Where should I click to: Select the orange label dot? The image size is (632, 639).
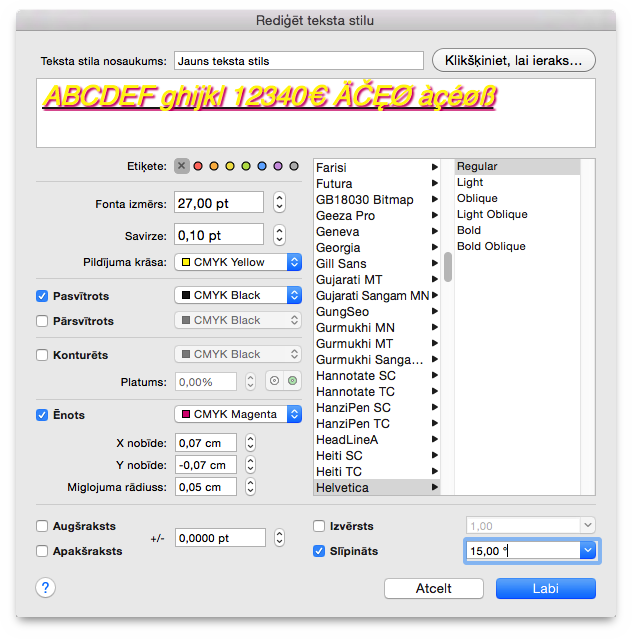214,166
